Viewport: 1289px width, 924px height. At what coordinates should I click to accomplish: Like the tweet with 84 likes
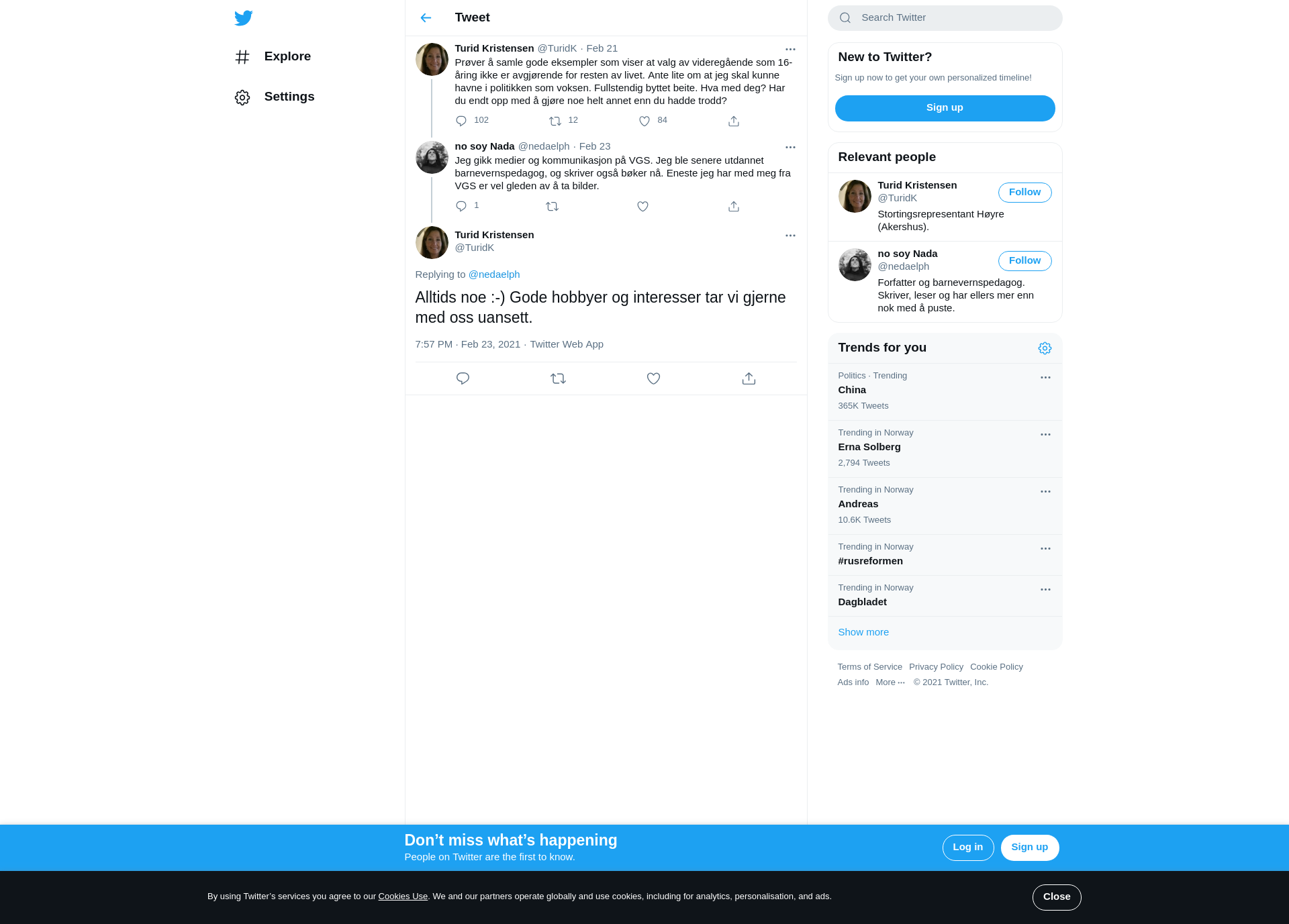(x=644, y=121)
